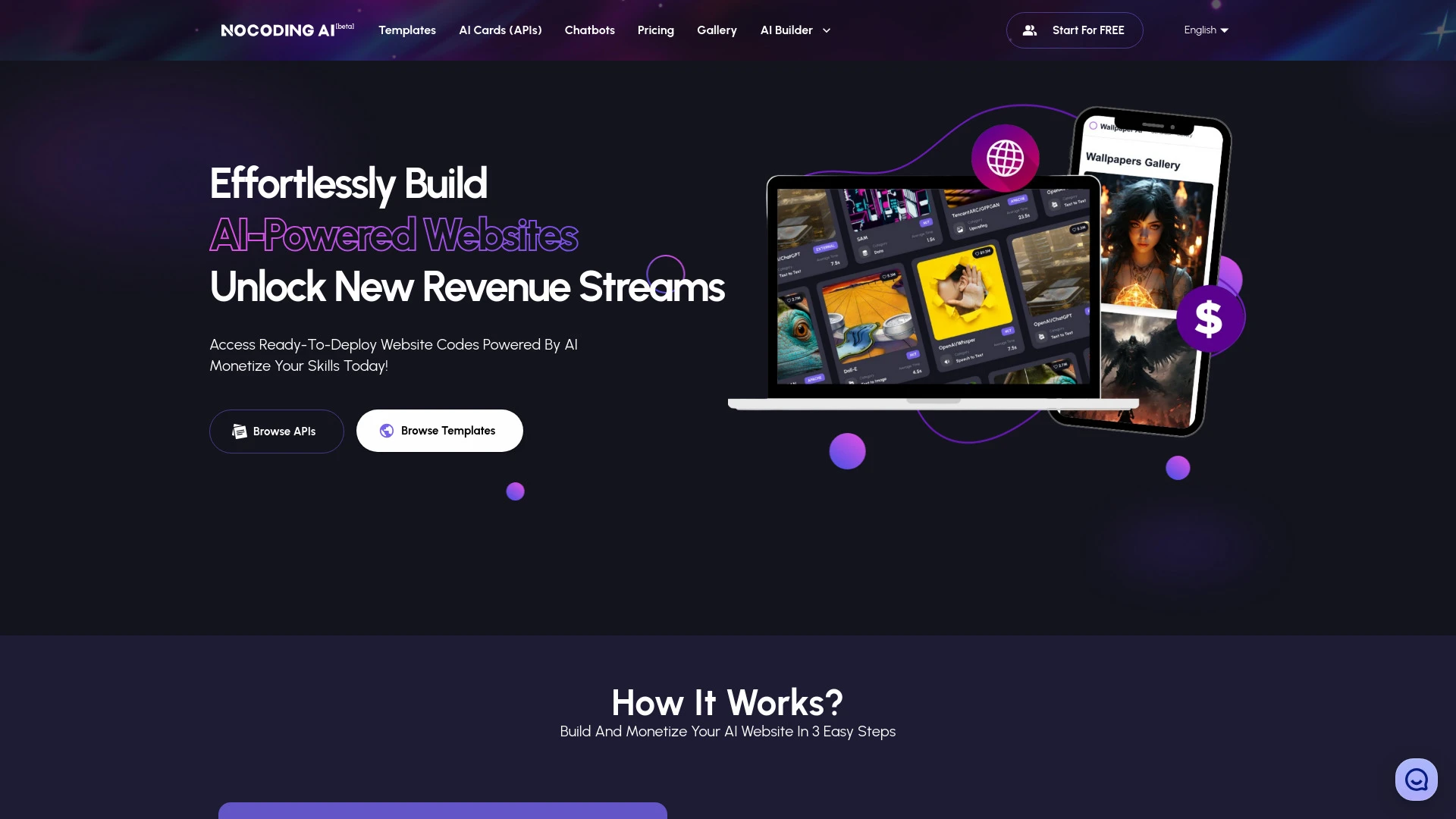Screen dimensions: 1456x819
Task: Click the dollar sign monetization icon
Action: [x=1209, y=318]
